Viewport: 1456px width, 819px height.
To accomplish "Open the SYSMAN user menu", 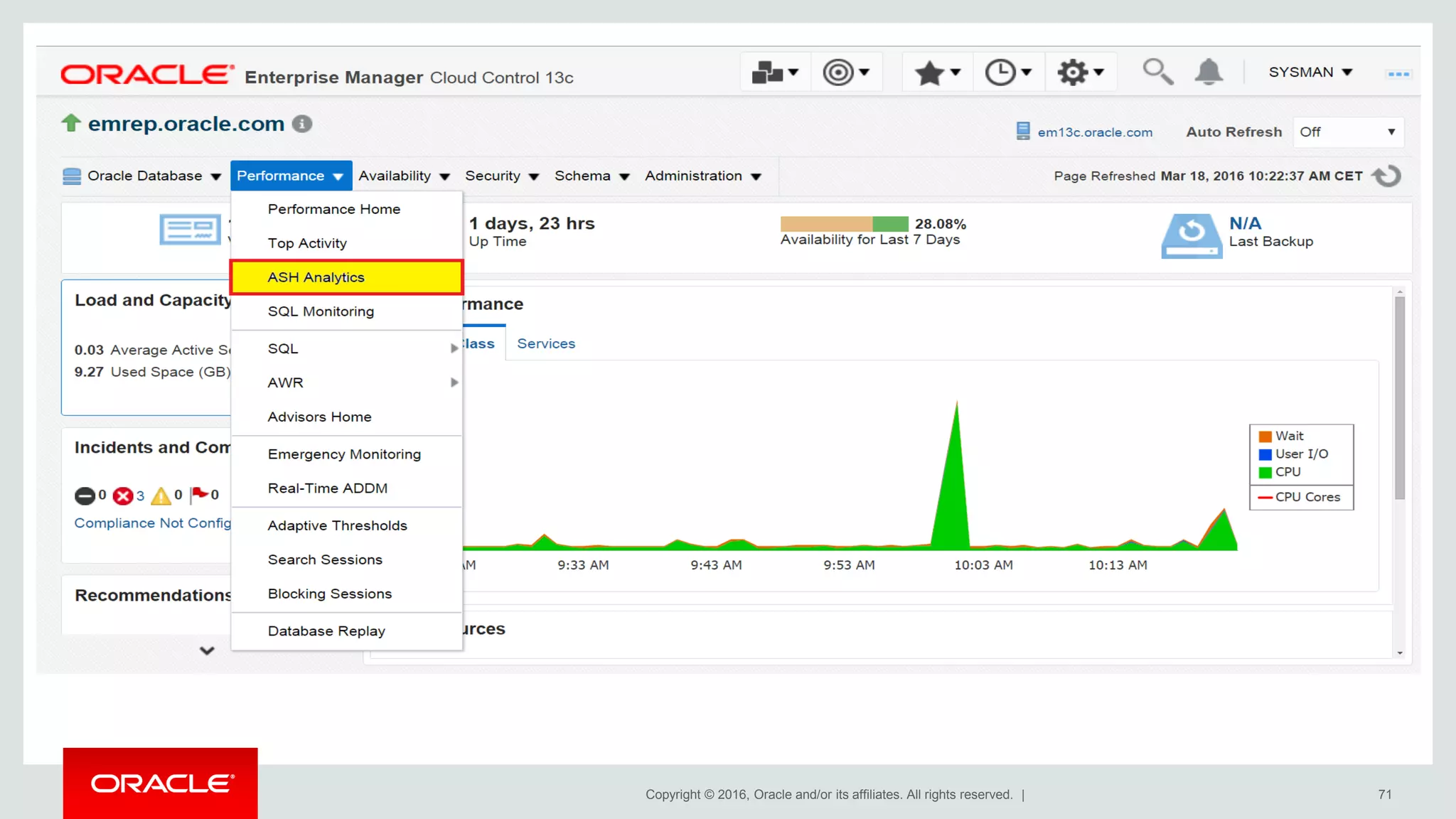I will tap(1310, 73).
